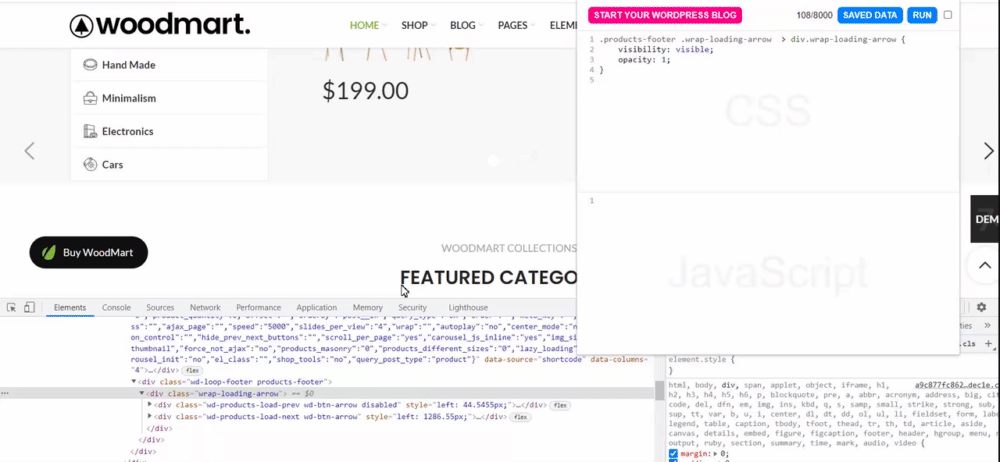Click the three-dots beside wrap-loading-arrow row
Viewport: 1000px width, 462px height.
click(4, 393)
